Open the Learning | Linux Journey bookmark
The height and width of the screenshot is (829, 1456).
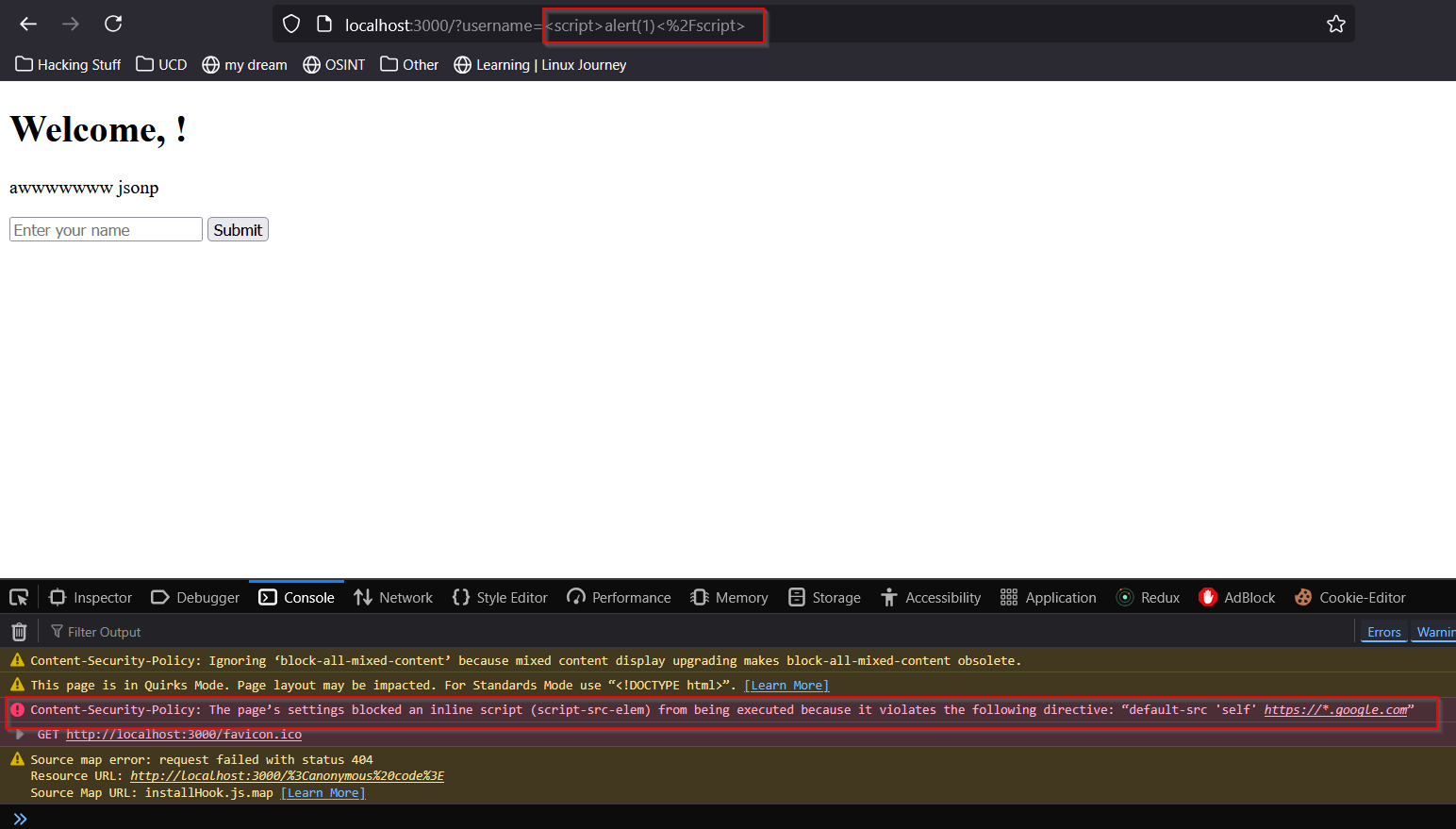pos(539,64)
